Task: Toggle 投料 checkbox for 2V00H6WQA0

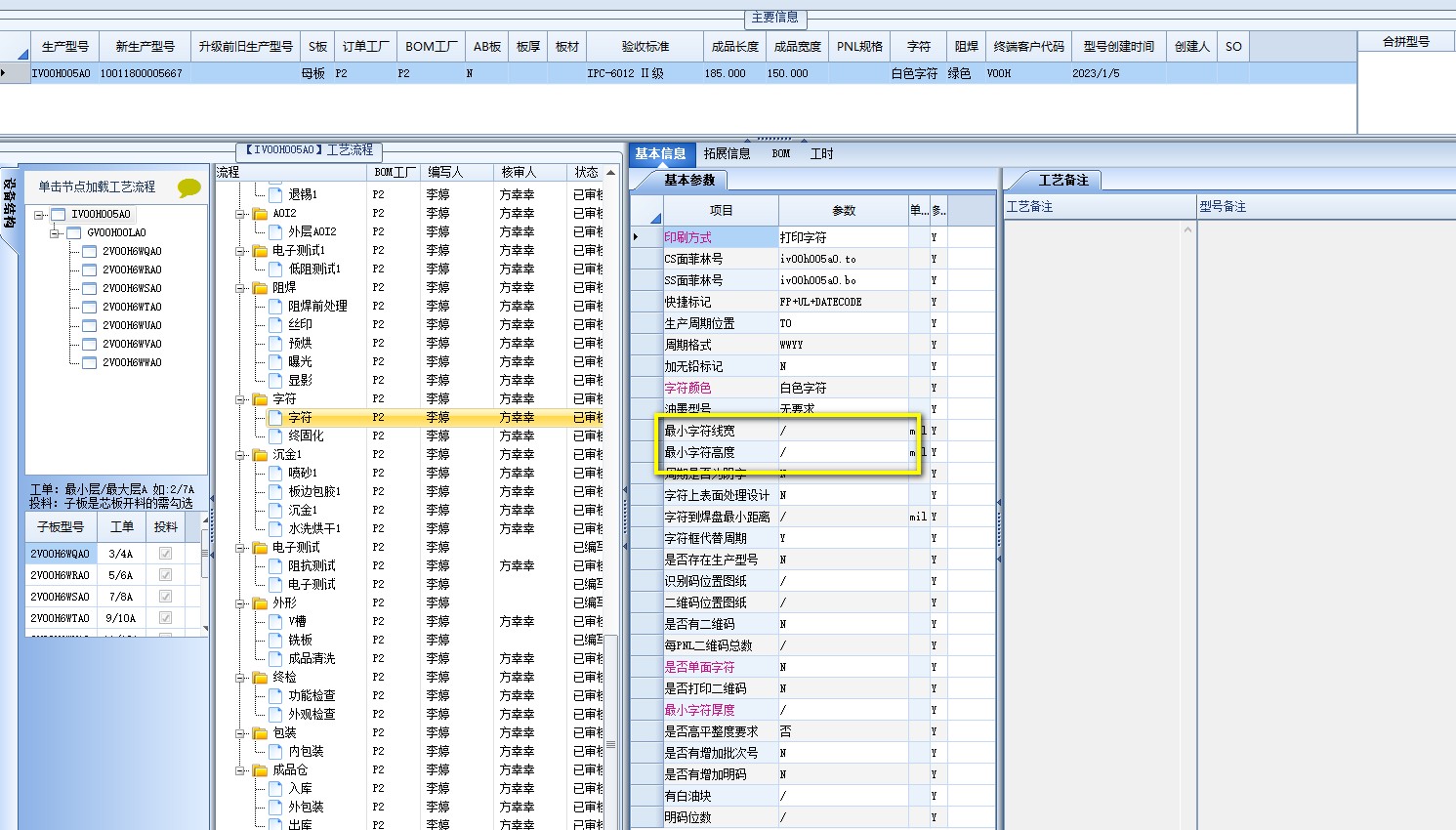Action: click(165, 554)
